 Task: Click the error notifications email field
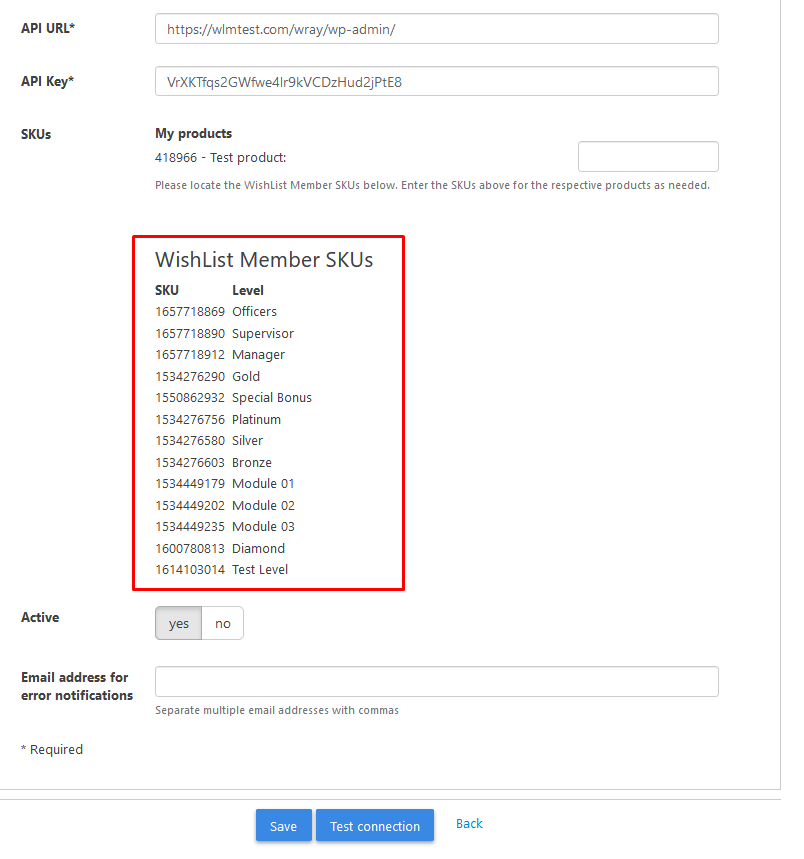coord(437,682)
